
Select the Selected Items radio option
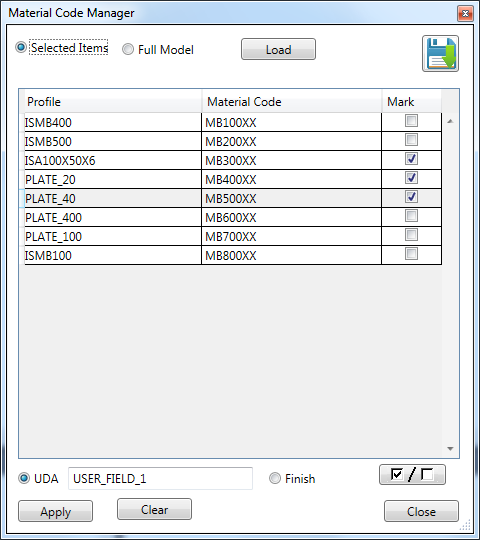point(21,47)
